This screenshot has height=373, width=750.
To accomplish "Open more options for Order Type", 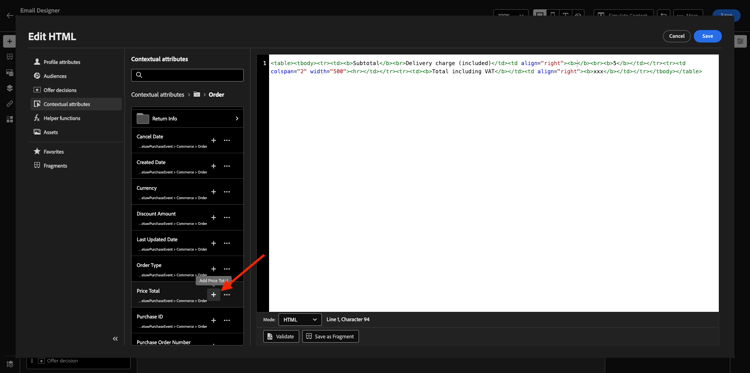I will [x=227, y=269].
